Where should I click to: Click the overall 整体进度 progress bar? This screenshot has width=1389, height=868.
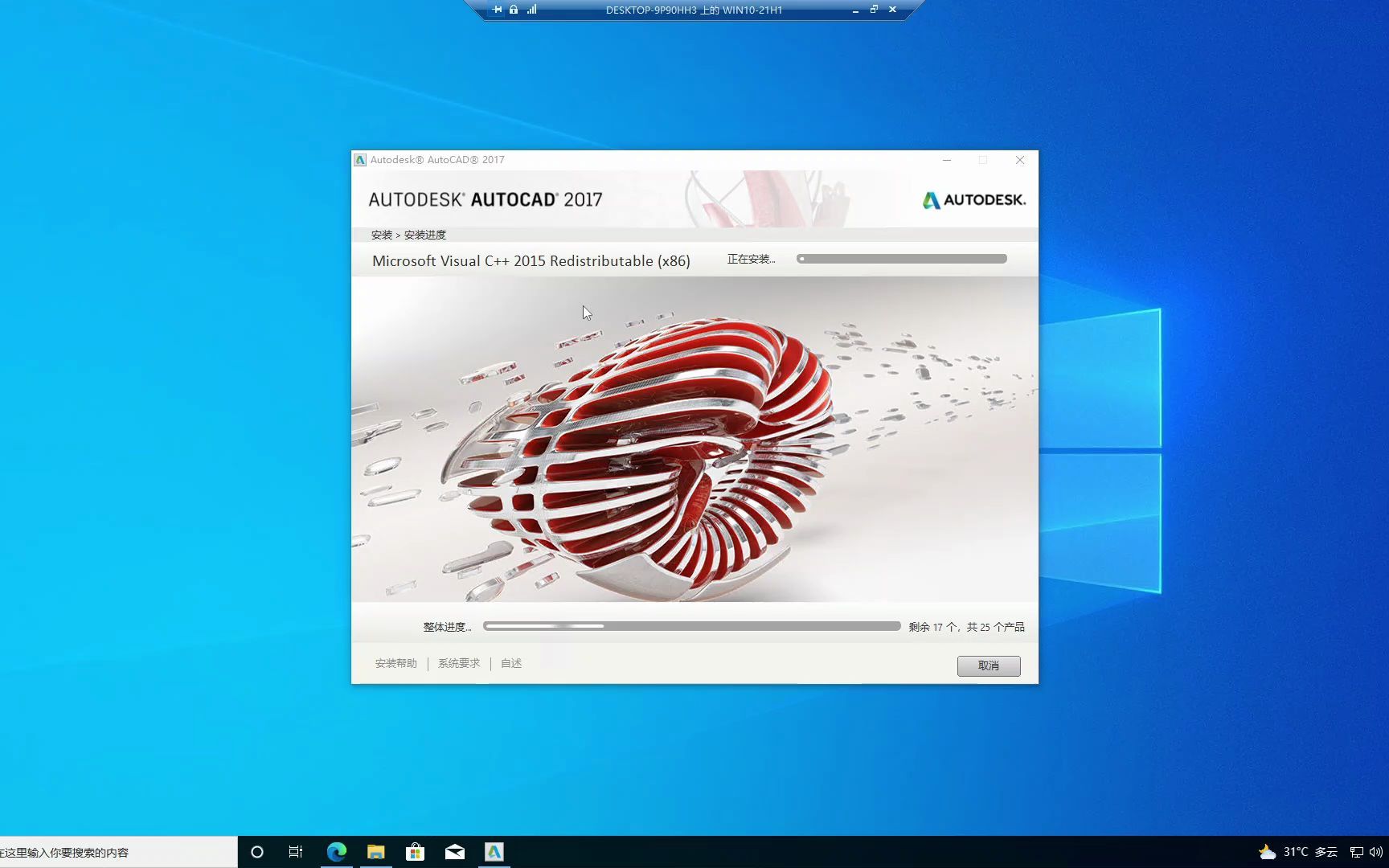pyautogui.click(x=691, y=626)
